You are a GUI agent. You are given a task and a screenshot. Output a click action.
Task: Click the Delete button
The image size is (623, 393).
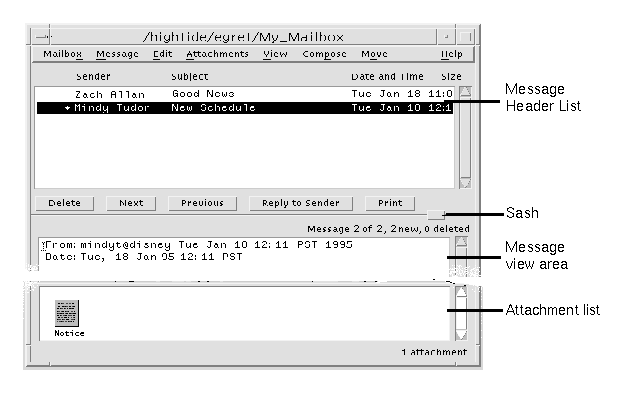pos(64,203)
